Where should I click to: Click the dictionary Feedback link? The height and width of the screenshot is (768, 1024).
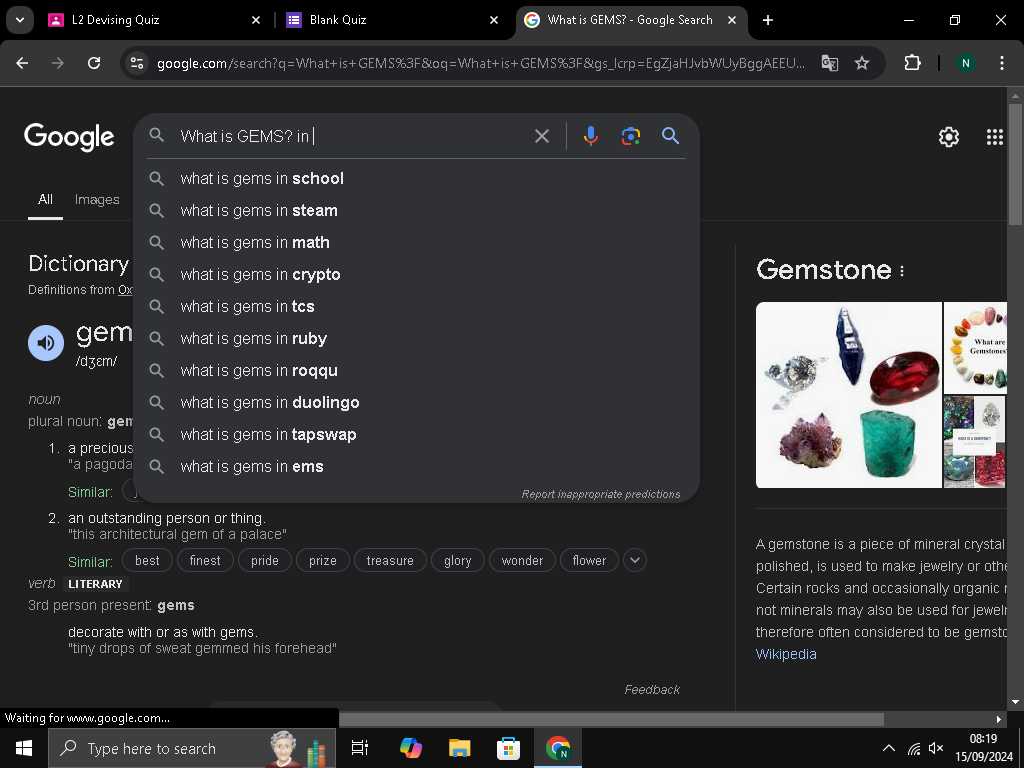(x=652, y=690)
